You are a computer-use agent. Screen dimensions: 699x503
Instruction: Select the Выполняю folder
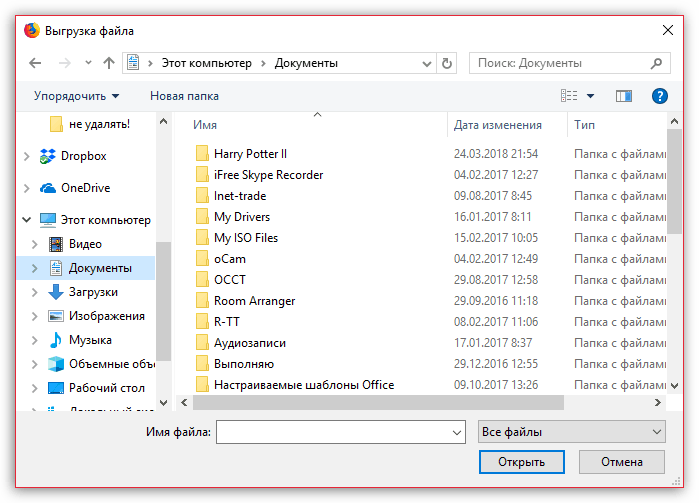(x=234, y=363)
